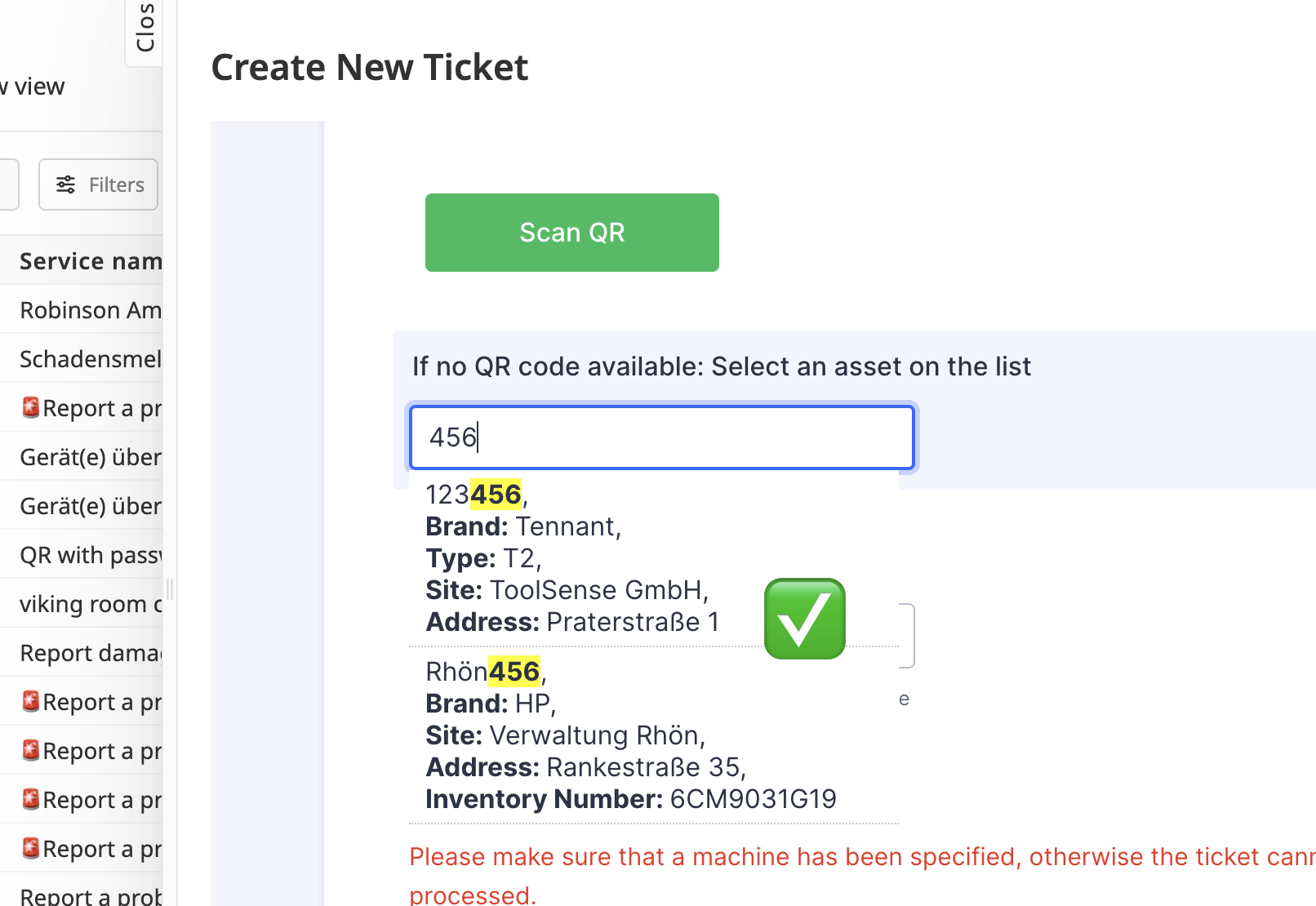The height and width of the screenshot is (906, 1316).
Task: Click the Filters button label
Action: (116, 185)
